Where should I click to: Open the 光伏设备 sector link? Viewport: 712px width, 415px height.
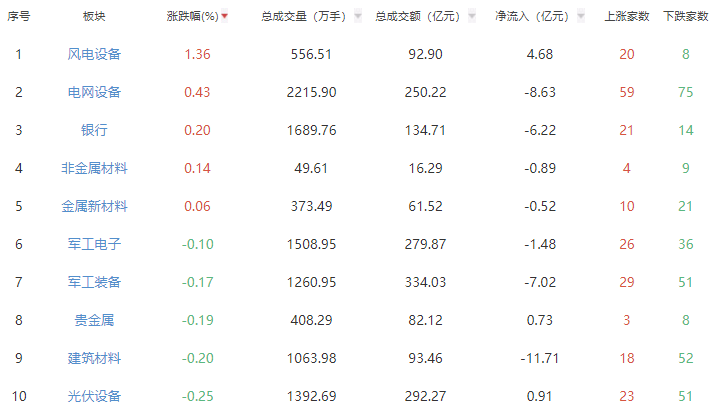click(x=94, y=396)
